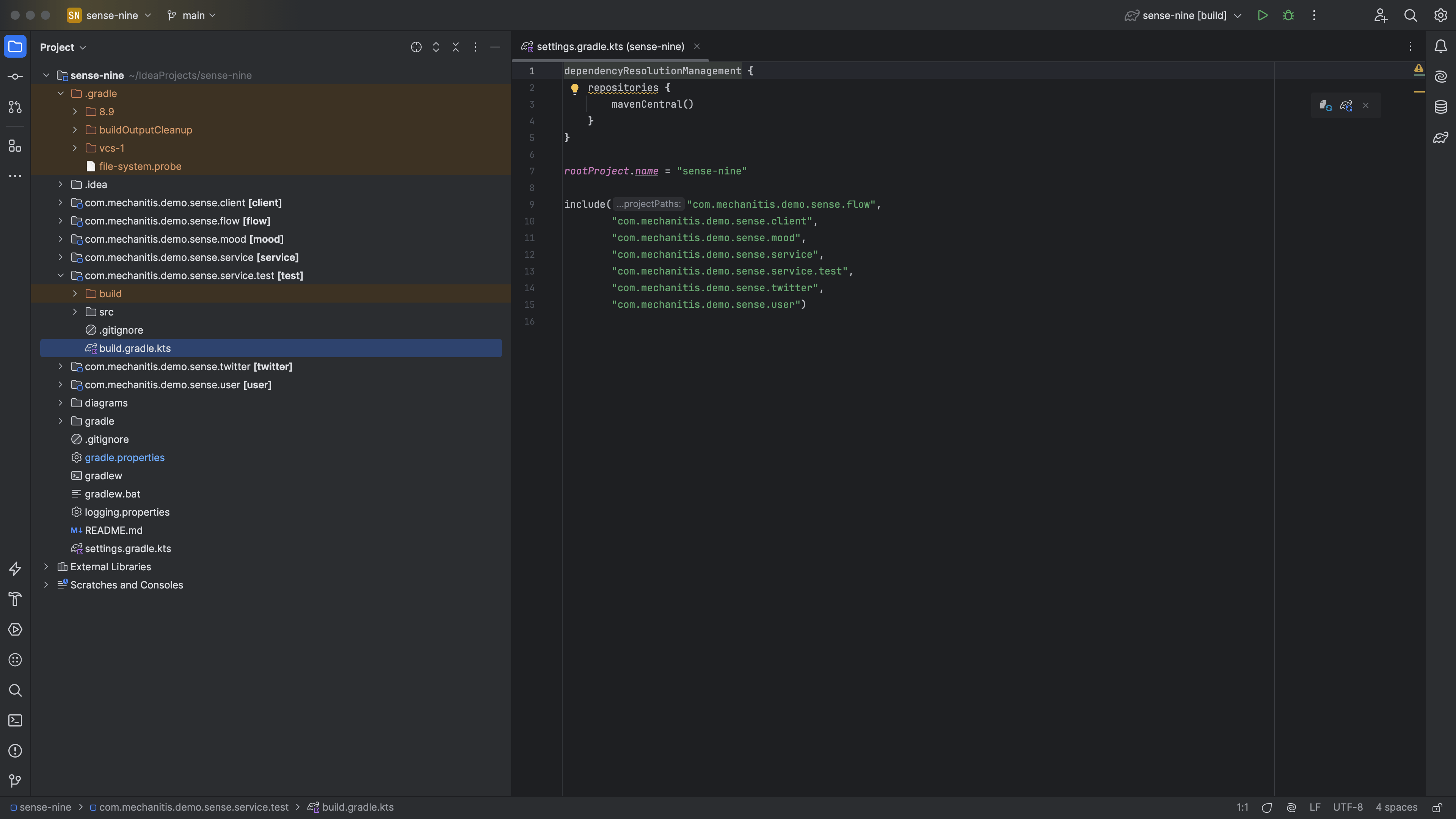This screenshot has width=1456, height=819.
Task: Click the Gradle elephant icon in right sidebar
Action: (x=1440, y=137)
